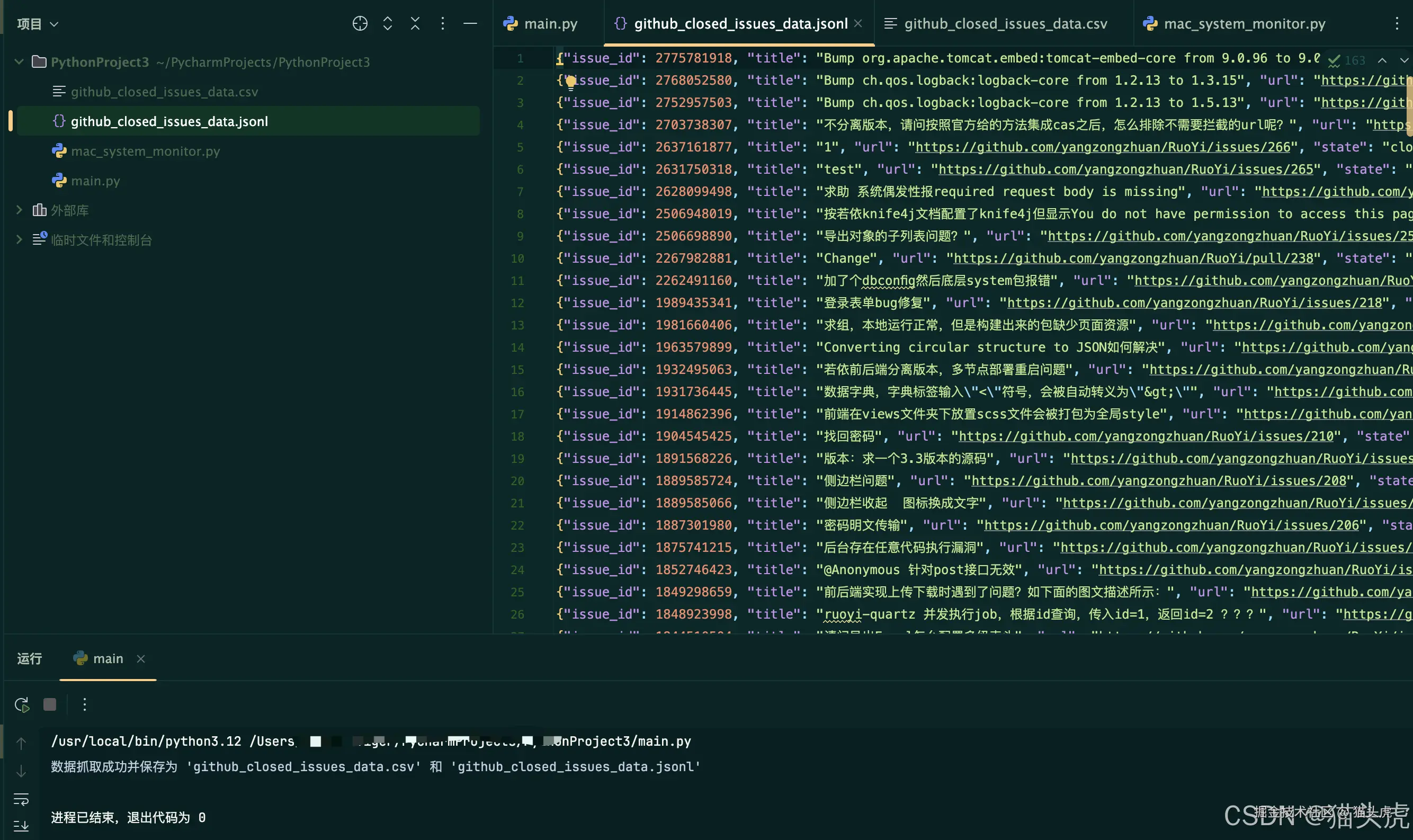Select mac_system_monitor.py in project tree
The width and height of the screenshot is (1413, 840).
point(145,151)
